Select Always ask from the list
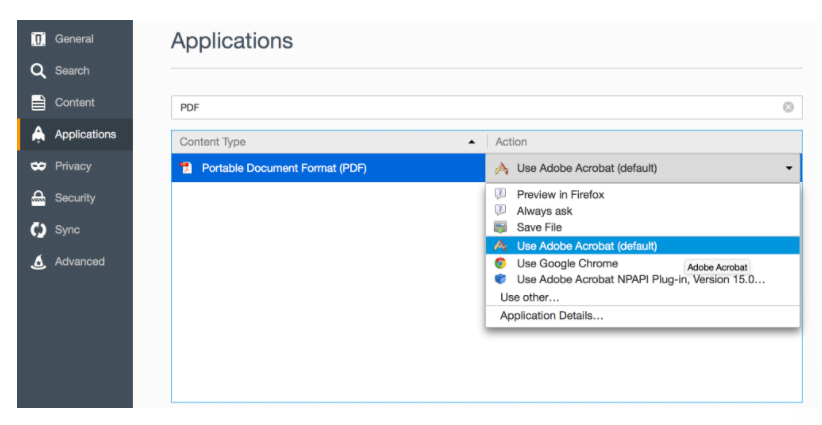Viewport: 822px width, 425px height. (x=544, y=211)
